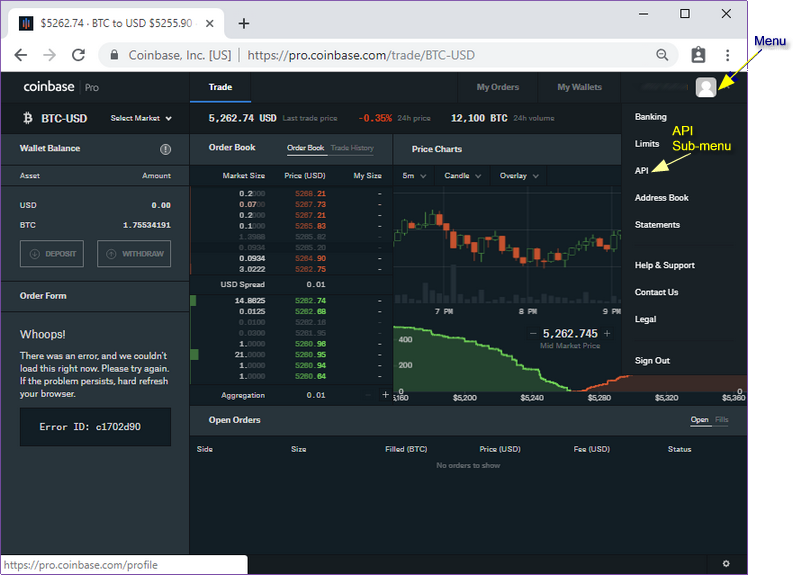Switch to the Trade tab

pyautogui.click(x=220, y=87)
